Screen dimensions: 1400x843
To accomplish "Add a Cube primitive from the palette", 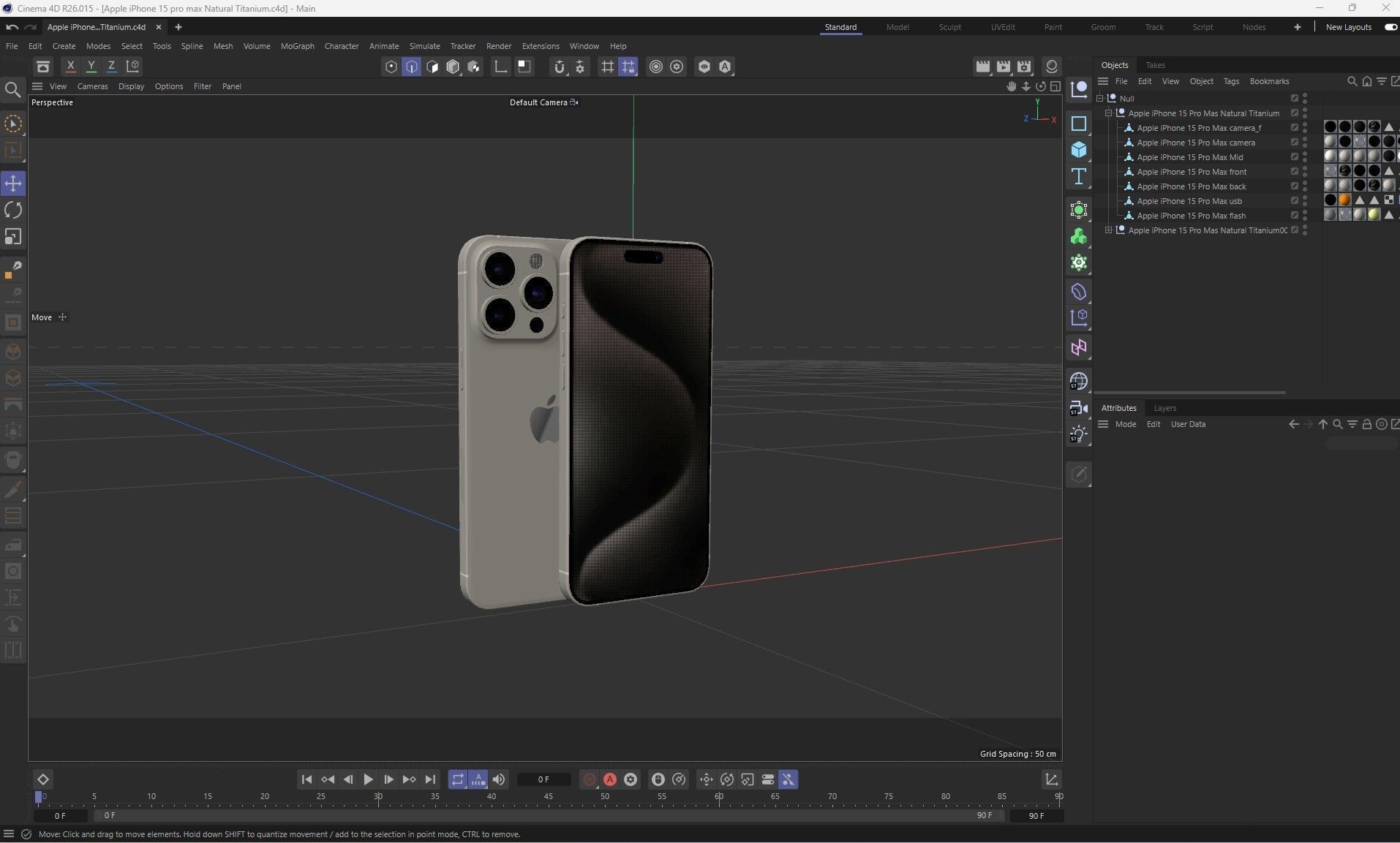I will 1079,150.
